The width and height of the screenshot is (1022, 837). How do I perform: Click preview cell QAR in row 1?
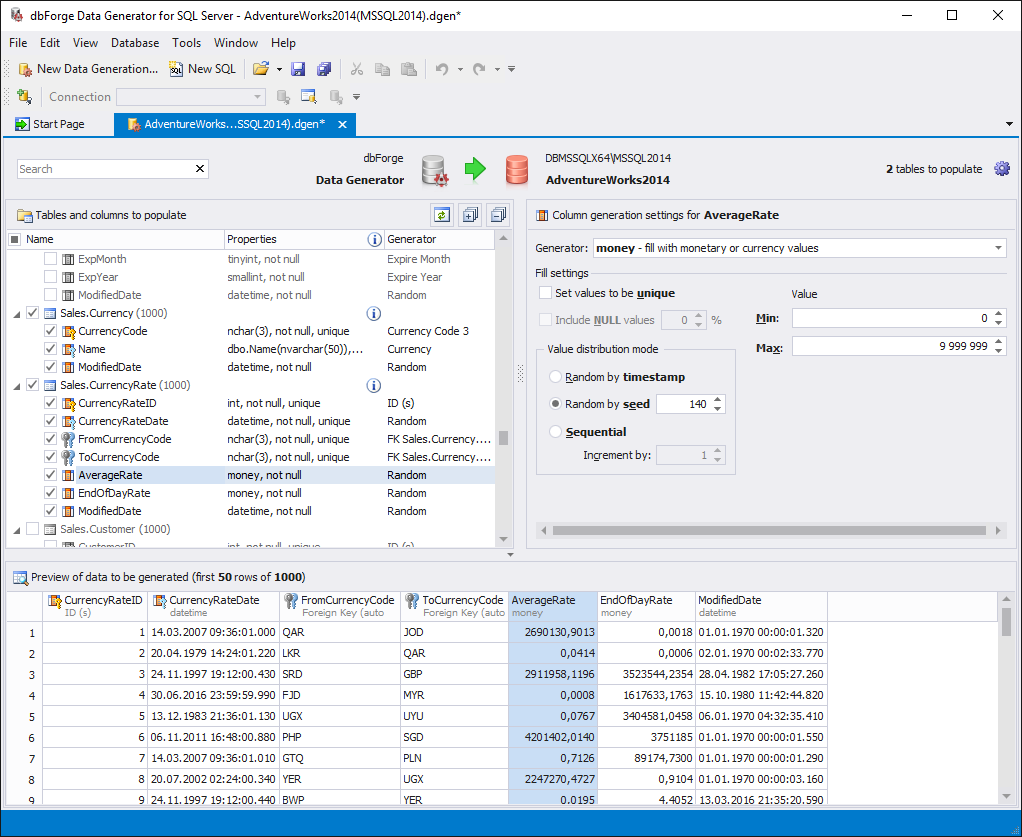click(x=340, y=632)
